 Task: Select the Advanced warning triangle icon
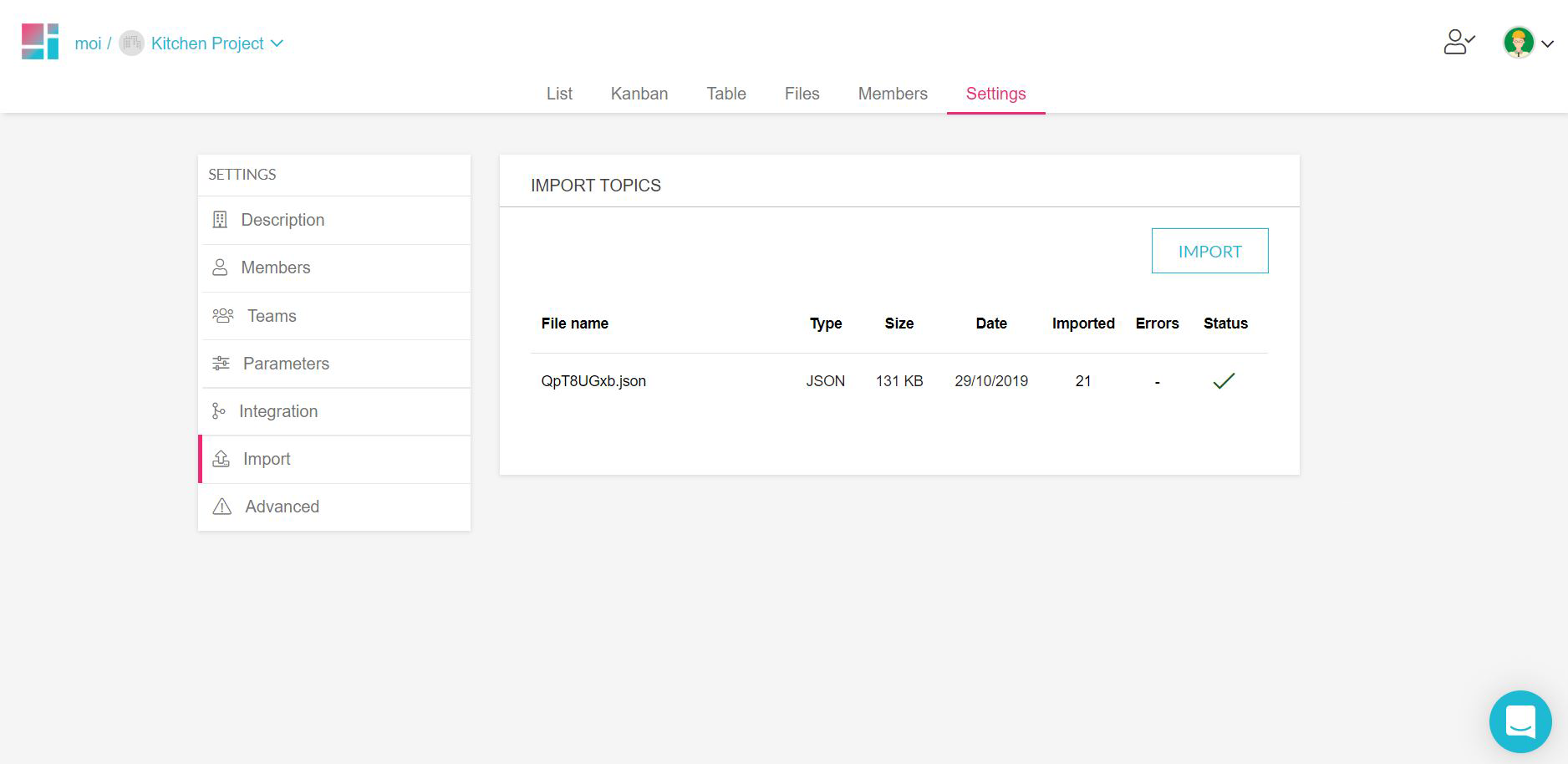pos(220,506)
